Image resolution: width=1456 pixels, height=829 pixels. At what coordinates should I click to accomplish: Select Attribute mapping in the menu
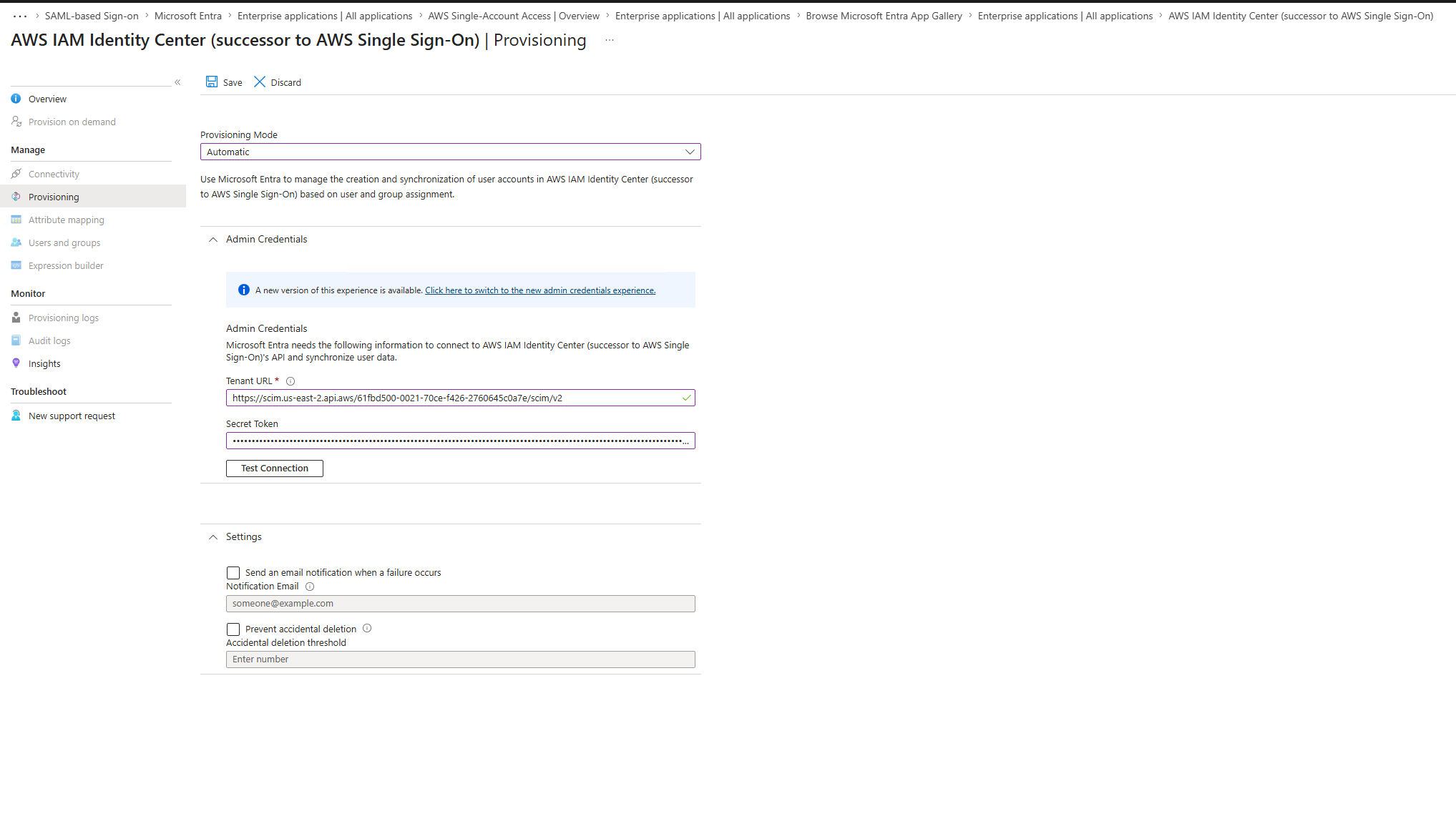pos(67,220)
